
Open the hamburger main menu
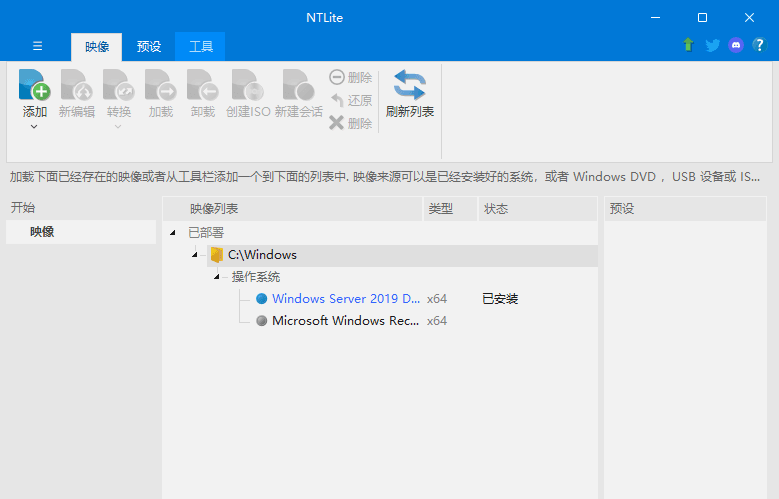click(x=38, y=46)
